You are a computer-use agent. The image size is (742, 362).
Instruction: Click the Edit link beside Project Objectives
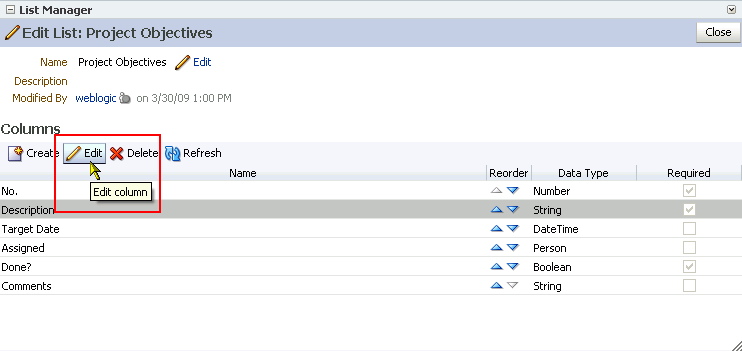coord(202,62)
